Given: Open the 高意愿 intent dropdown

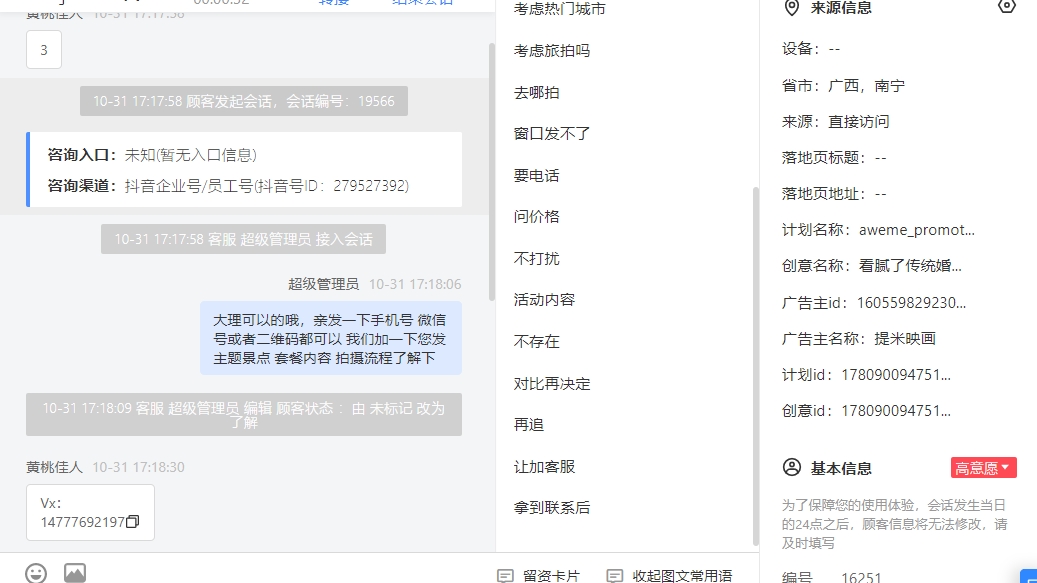Looking at the screenshot, I should [983, 467].
